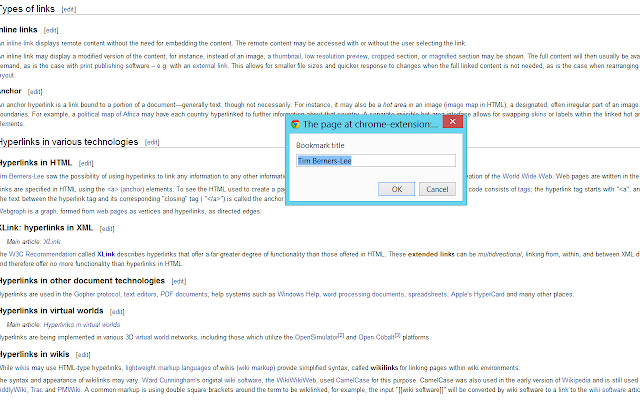Edit the Inline links section
640x400 pixels.
(51, 30)
